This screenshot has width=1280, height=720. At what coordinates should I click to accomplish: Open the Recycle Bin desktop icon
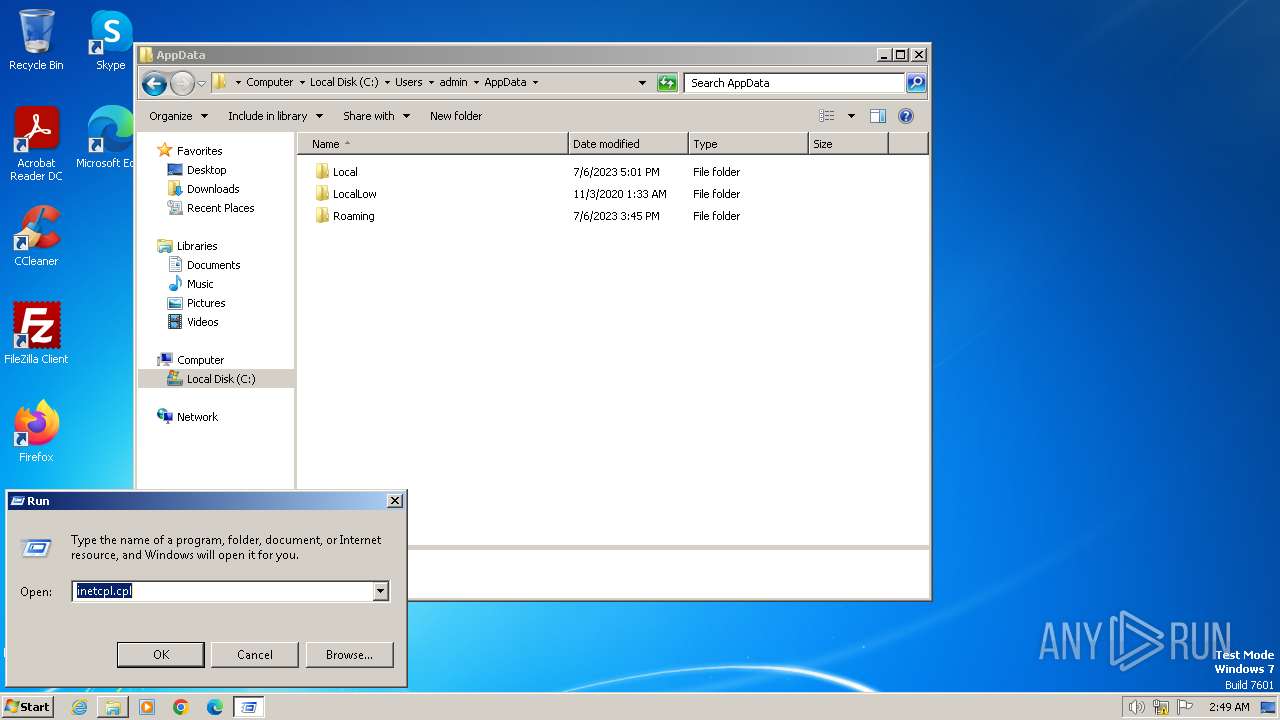36,40
